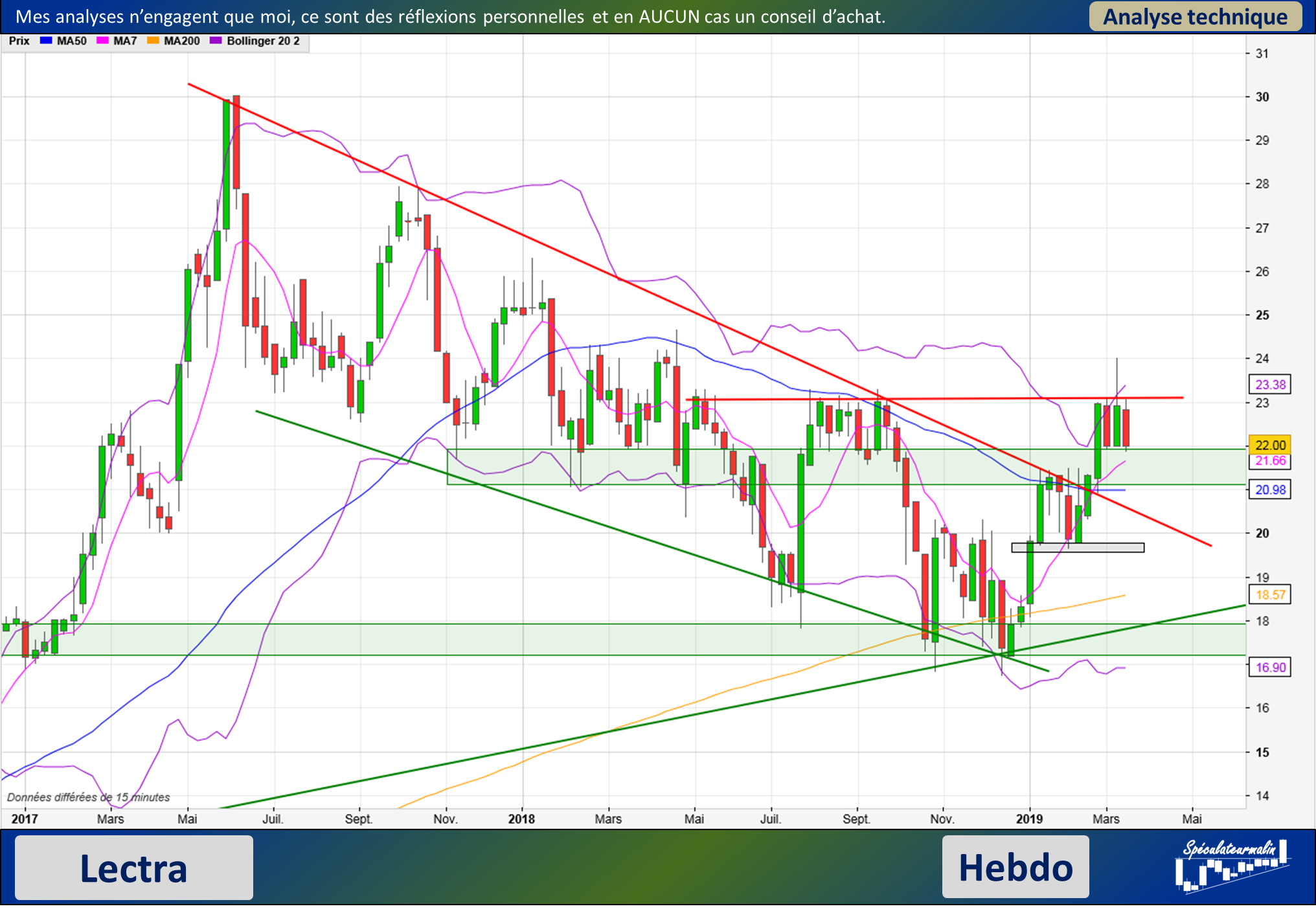Image resolution: width=1316 pixels, height=913 pixels.
Task: Click the 23.38 Bollinger upper price tag
Action: coord(1269,385)
